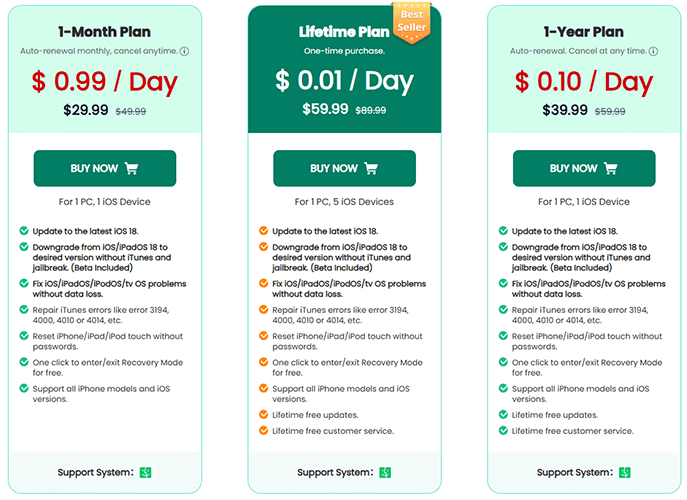The width and height of the screenshot is (687, 500).
Task: Click BUY NOW text for 1-Month Plan
Action: click(x=94, y=168)
